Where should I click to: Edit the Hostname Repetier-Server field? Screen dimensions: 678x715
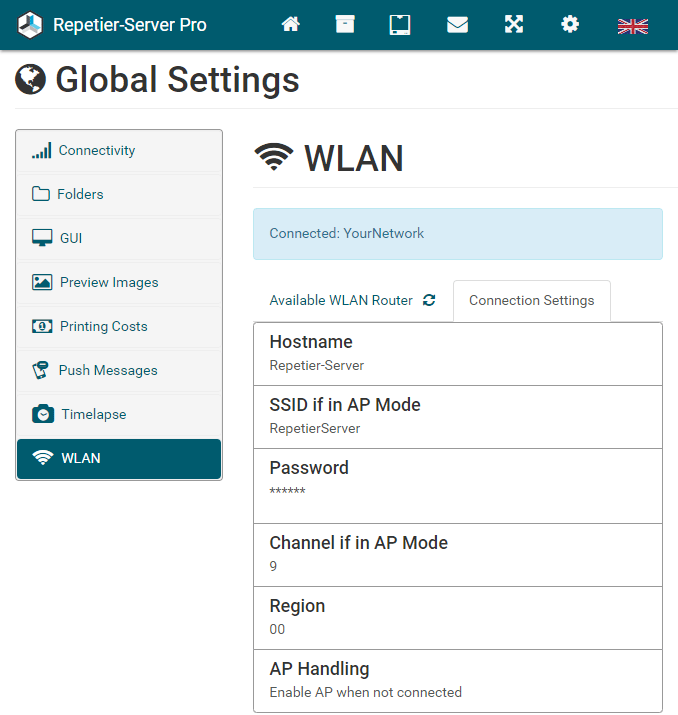458,354
